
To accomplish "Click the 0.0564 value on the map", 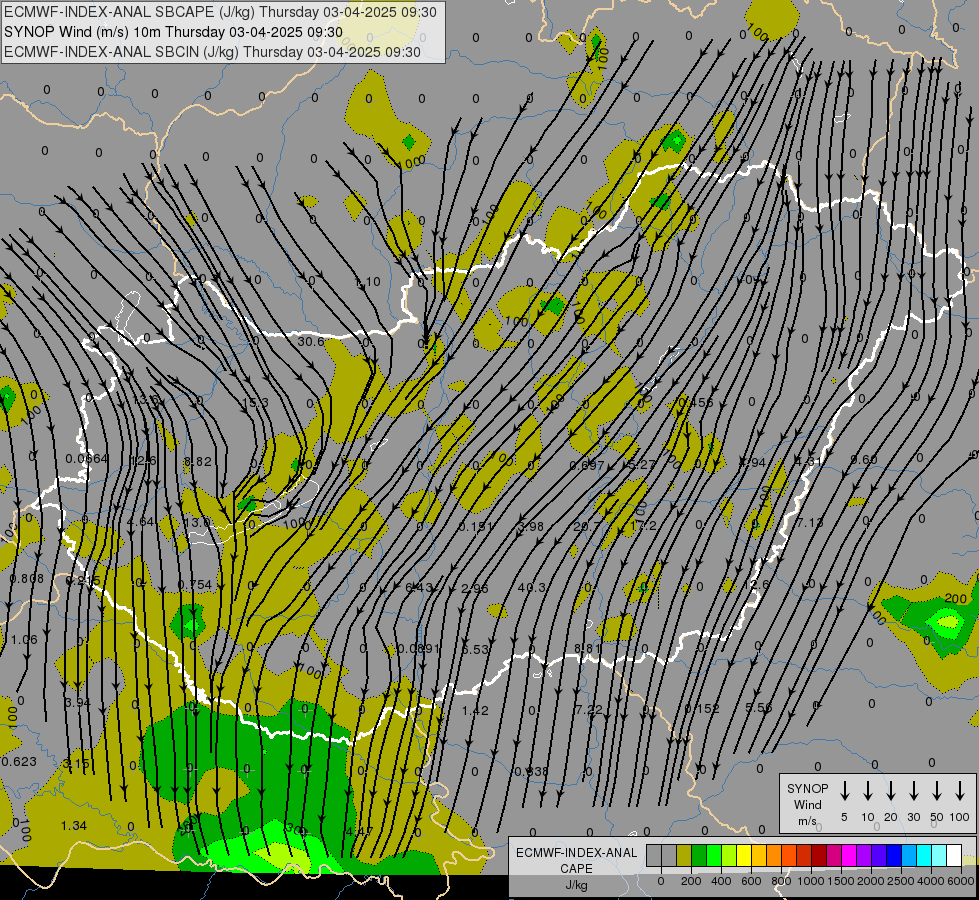I will pos(87,458).
